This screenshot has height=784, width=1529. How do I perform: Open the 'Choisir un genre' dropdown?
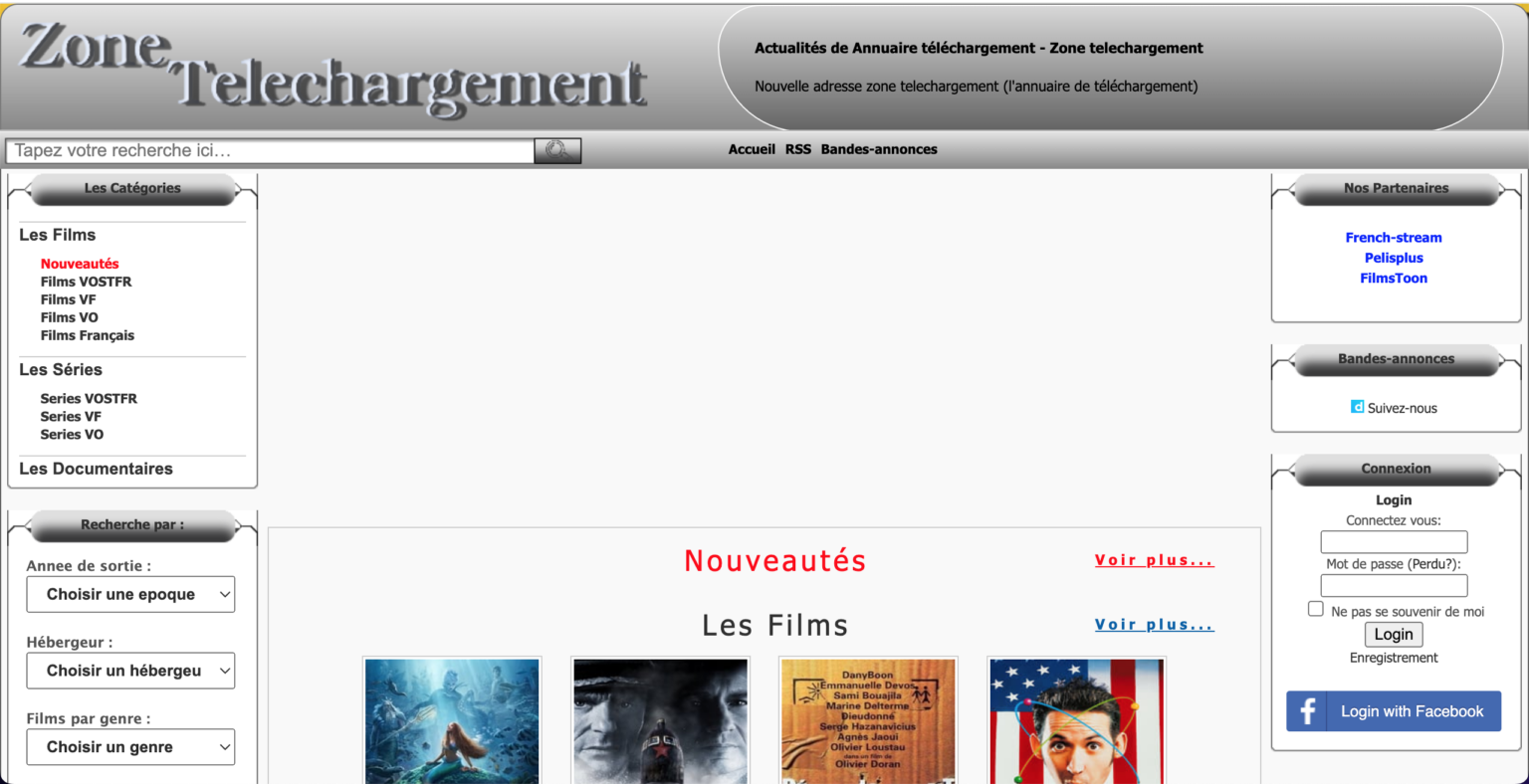[x=130, y=747]
